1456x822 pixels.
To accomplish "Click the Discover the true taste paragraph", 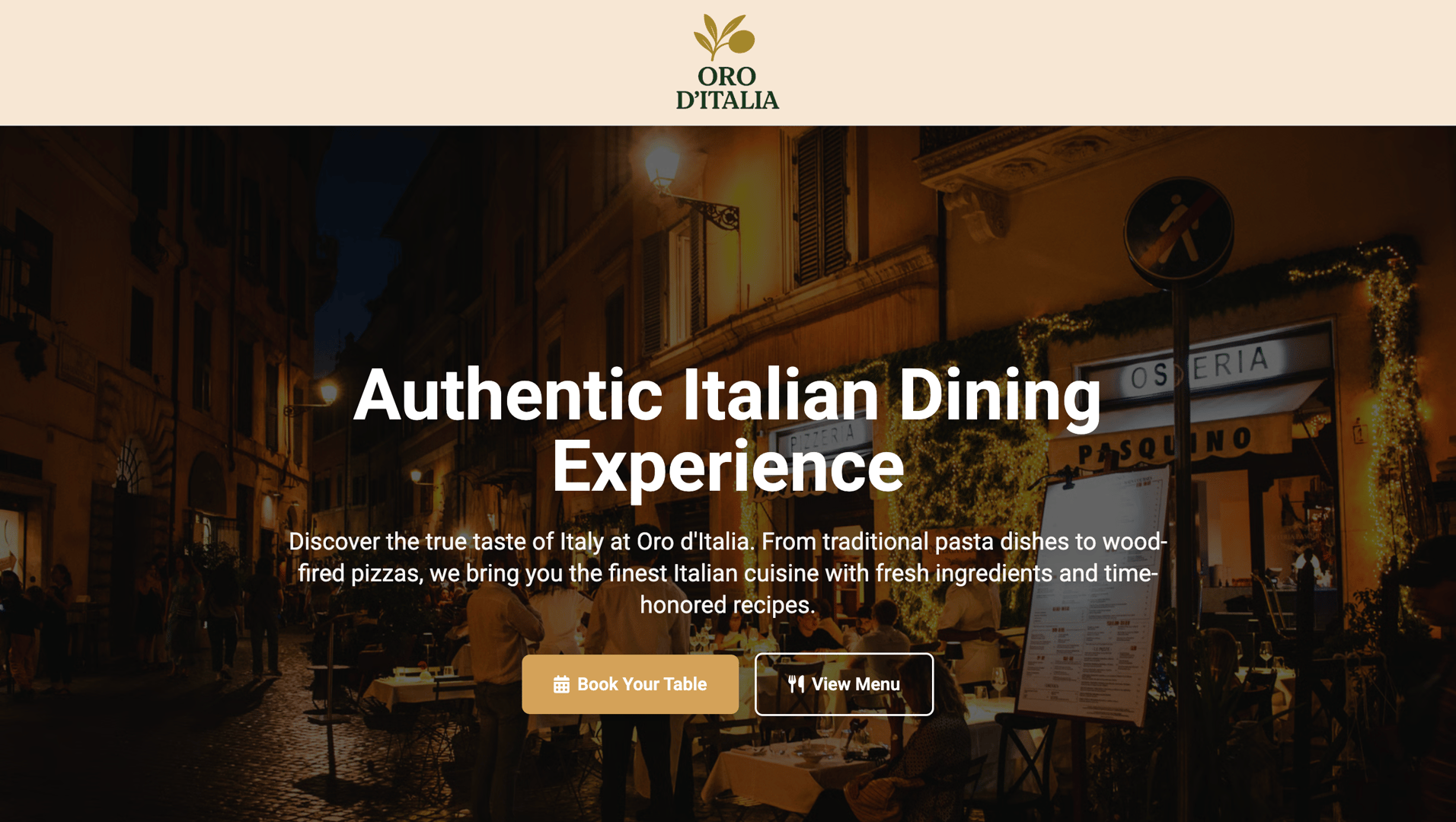I will [727, 573].
